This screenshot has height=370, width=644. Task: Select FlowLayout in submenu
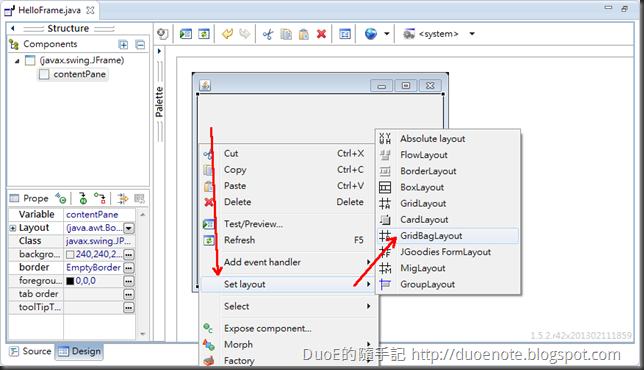[x=448, y=155]
